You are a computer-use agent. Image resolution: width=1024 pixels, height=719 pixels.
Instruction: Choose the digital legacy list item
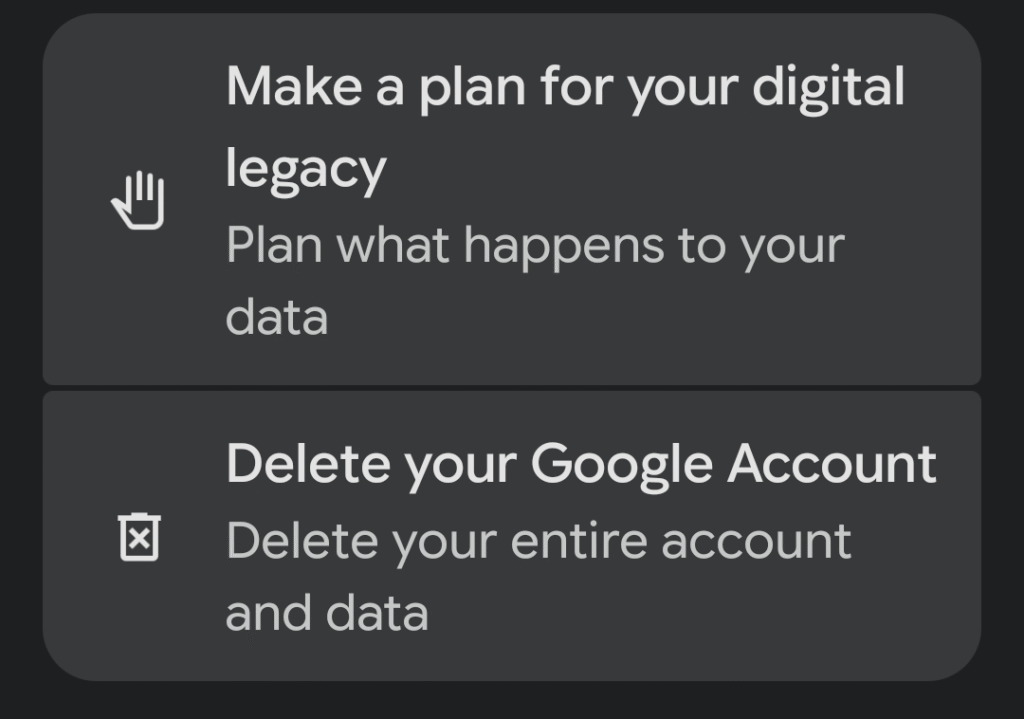511,200
